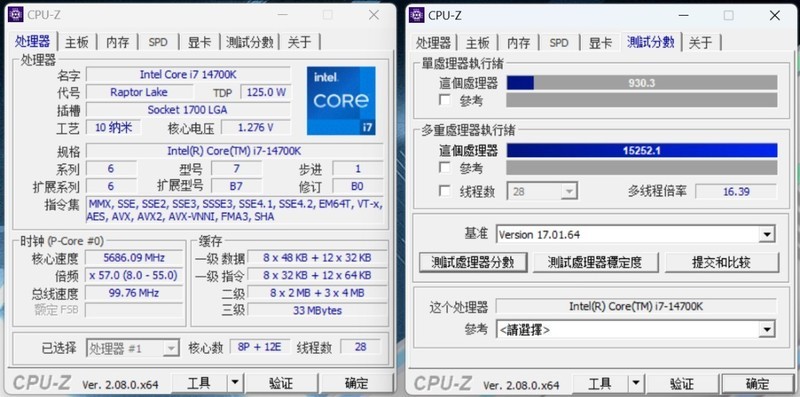This screenshot has height=397, width=800.
Task: Click 核心速度 value 5686.09 MHz
Action: (134, 258)
